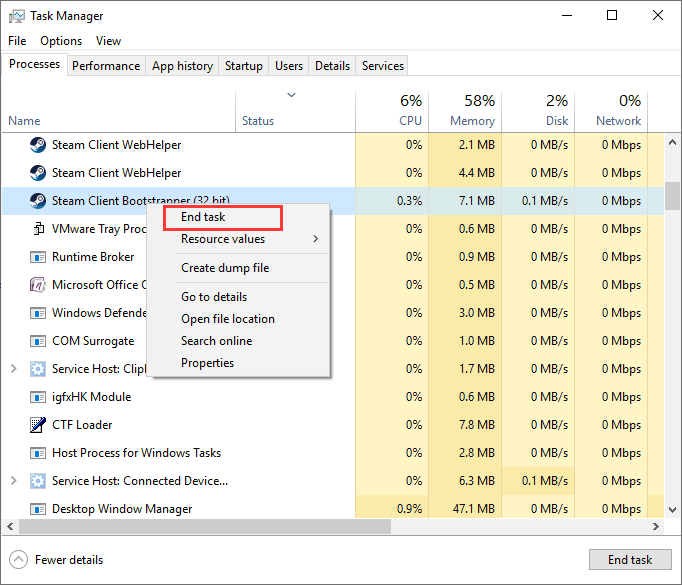Choose Open file location from context menu
Viewport: 682px width, 585px height.
pos(227,319)
